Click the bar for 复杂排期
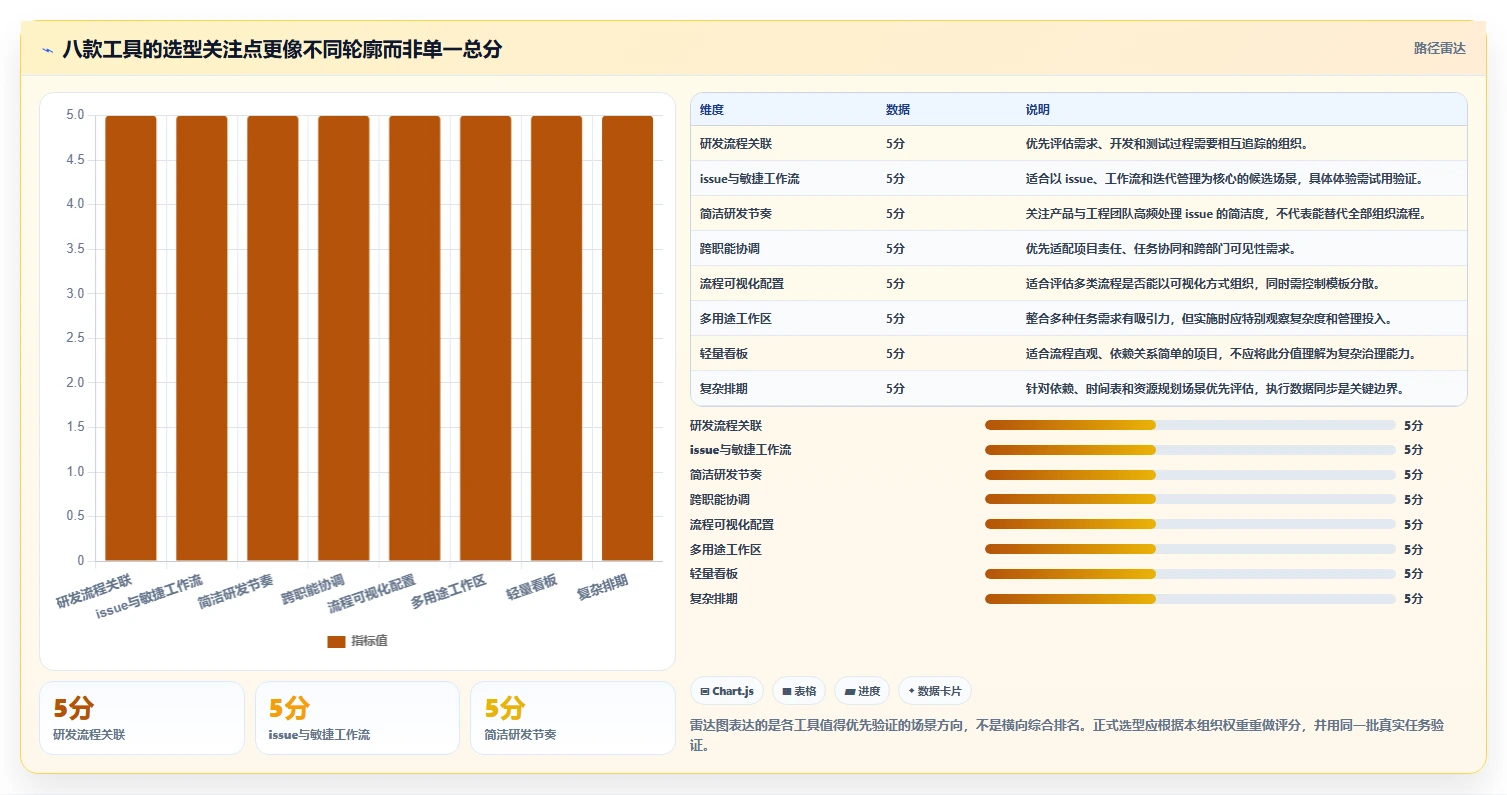This screenshot has height=795, width=1507. pyautogui.click(x=628, y=338)
